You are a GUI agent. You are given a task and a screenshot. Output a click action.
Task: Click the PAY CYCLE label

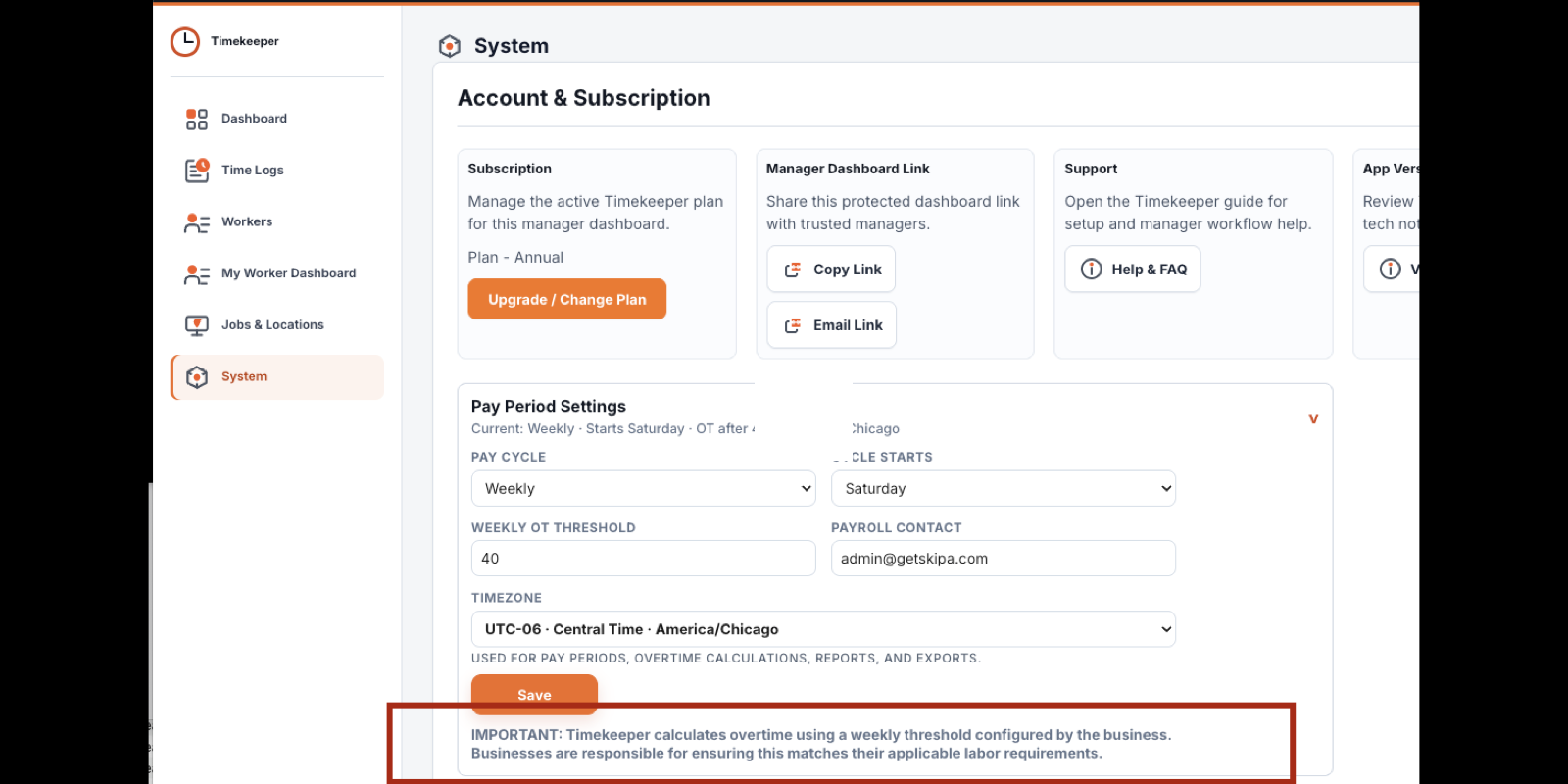click(509, 457)
